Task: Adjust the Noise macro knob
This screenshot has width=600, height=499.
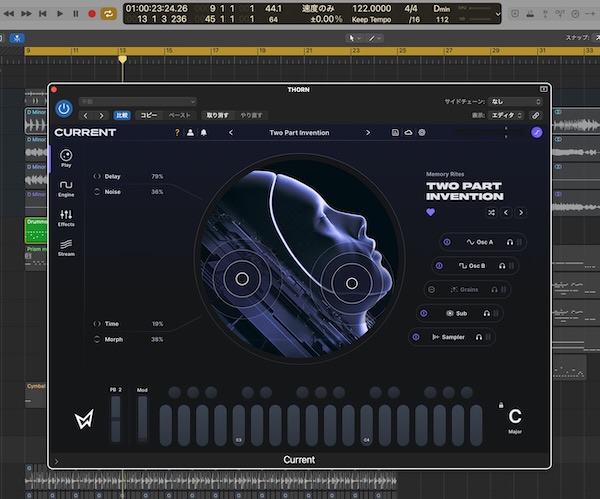Action: tap(97, 192)
